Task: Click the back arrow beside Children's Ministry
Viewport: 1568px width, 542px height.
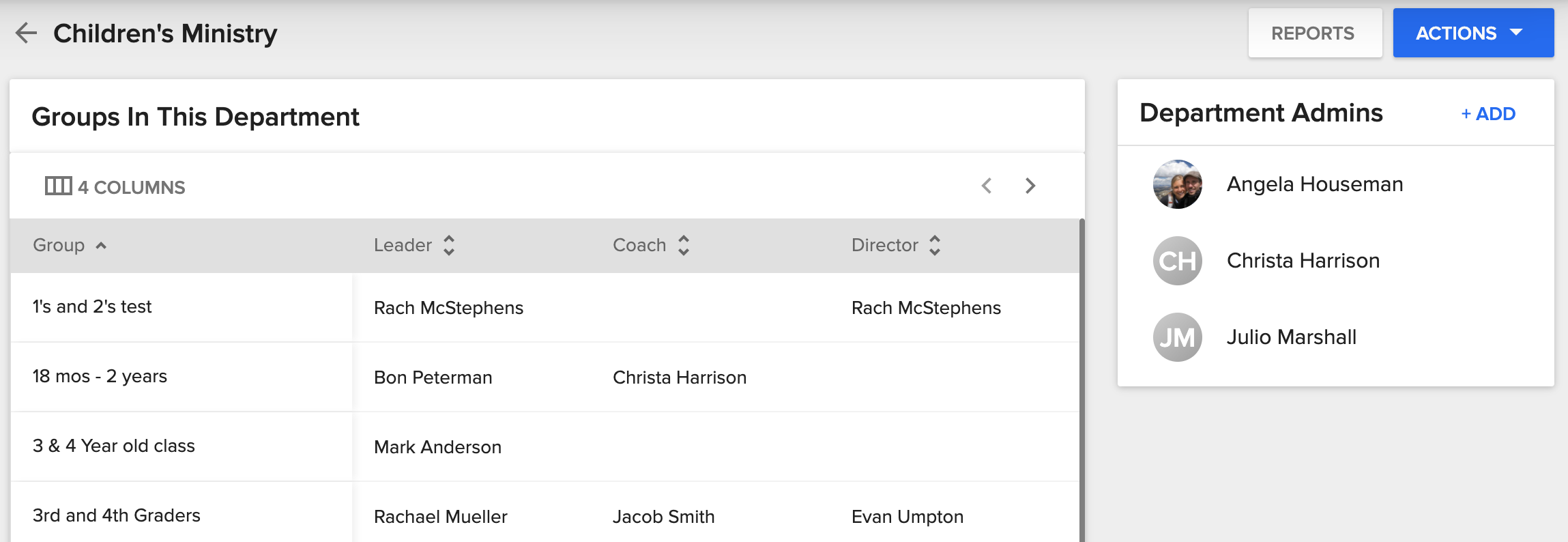Action: pos(26,33)
